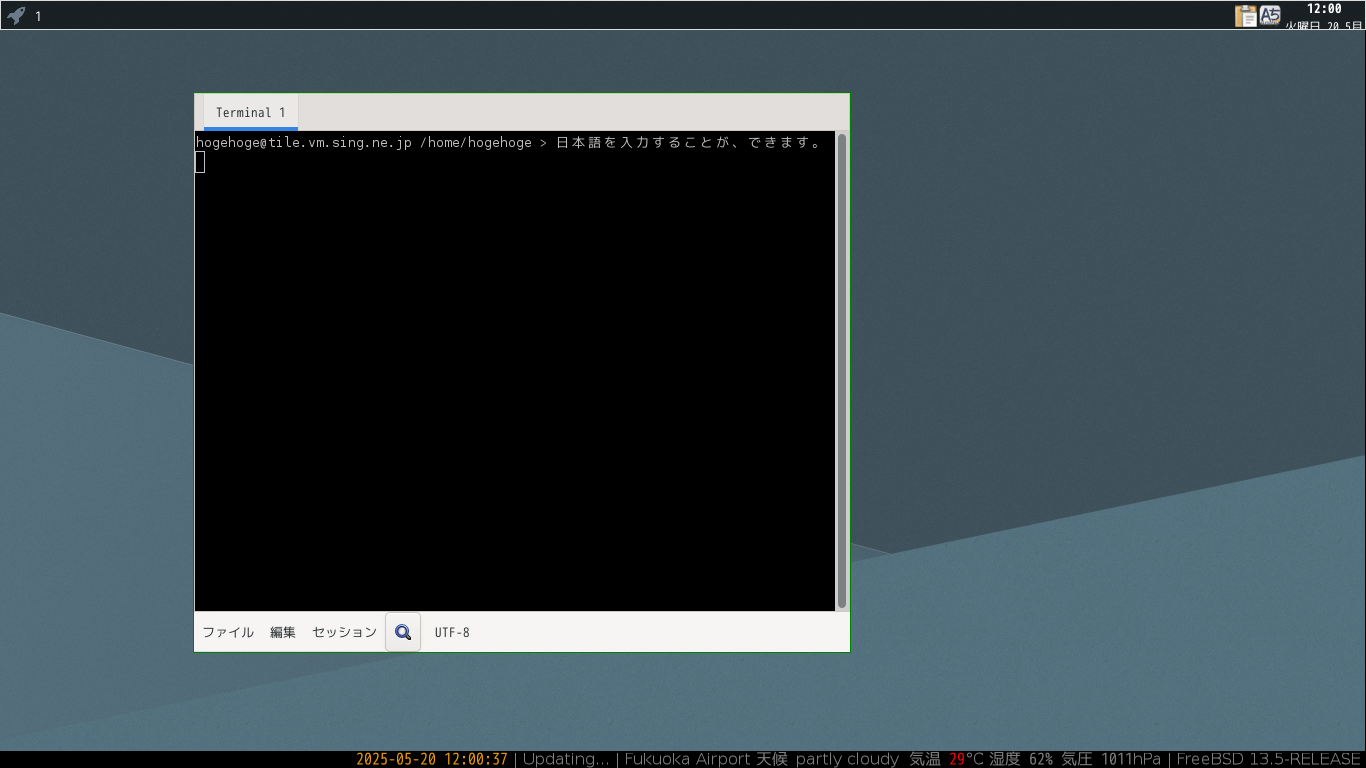Open the 編集 menu
The width and height of the screenshot is (1366, 768).
283,632
